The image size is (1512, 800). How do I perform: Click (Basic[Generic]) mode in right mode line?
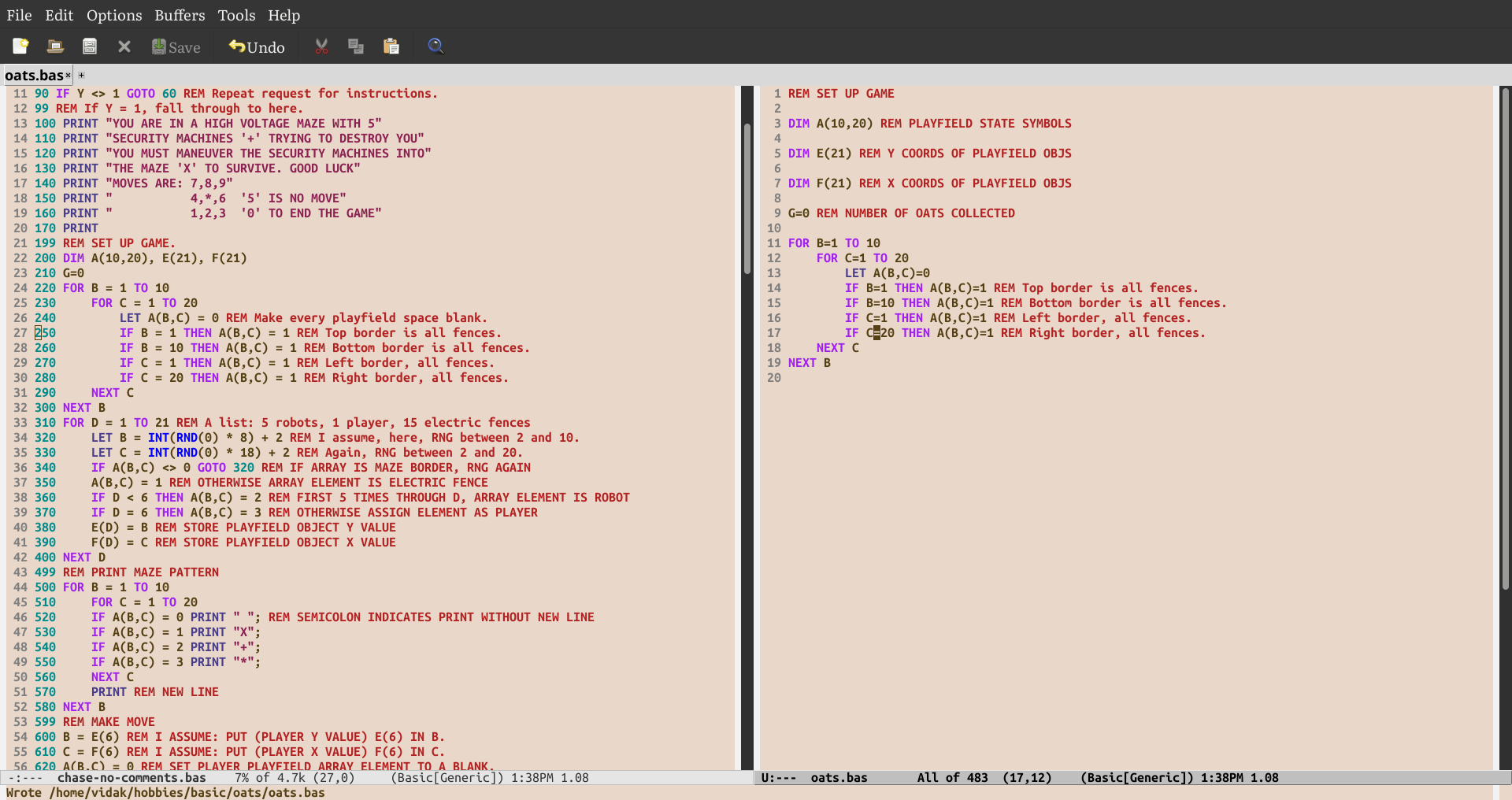point(1137,778)
